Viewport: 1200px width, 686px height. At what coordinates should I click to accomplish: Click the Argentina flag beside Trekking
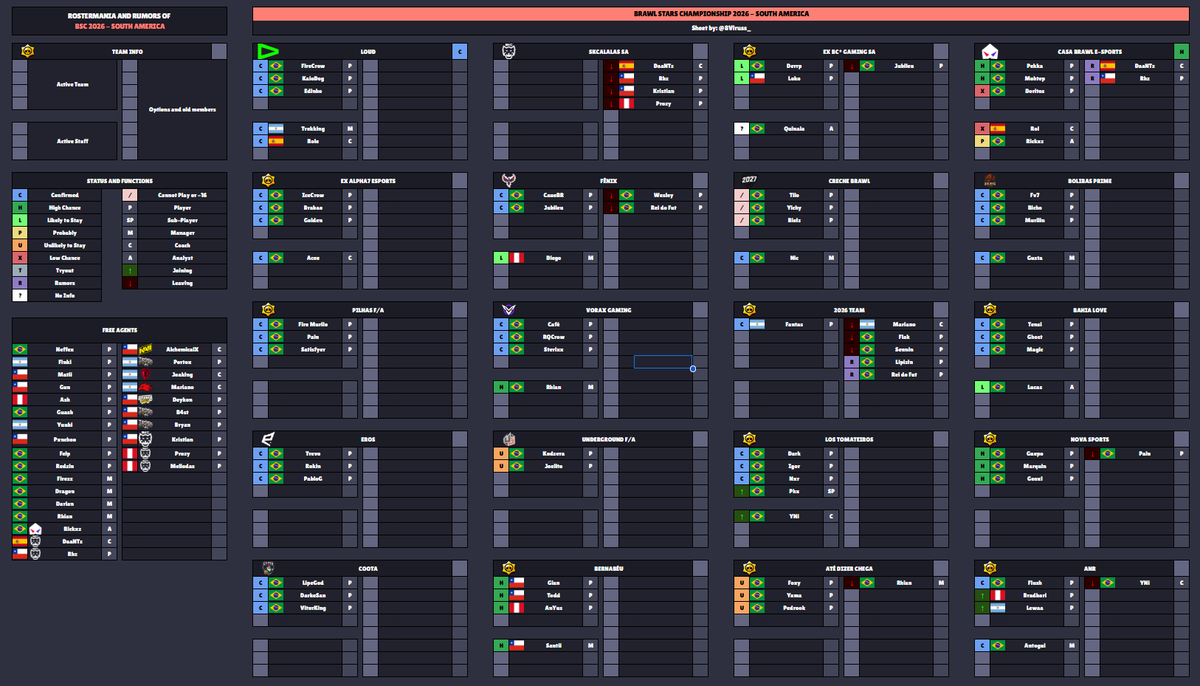[x=276, y=129]
